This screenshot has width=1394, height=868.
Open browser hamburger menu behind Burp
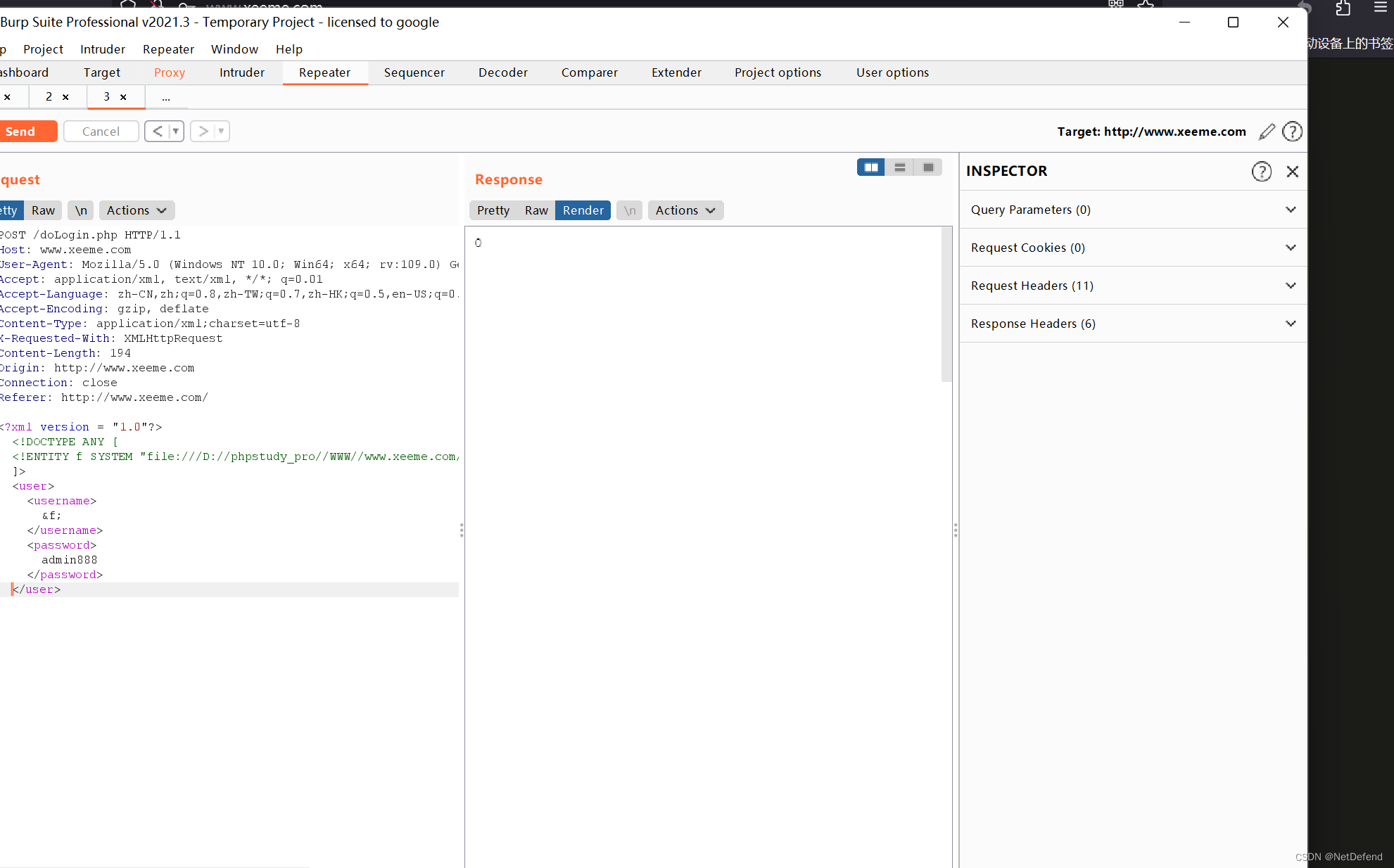click(x=1380, y=7)
